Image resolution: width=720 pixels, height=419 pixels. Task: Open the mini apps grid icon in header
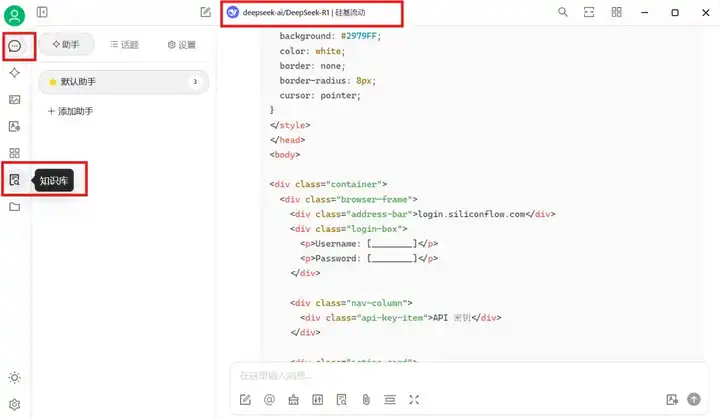[x=617, y=12]
